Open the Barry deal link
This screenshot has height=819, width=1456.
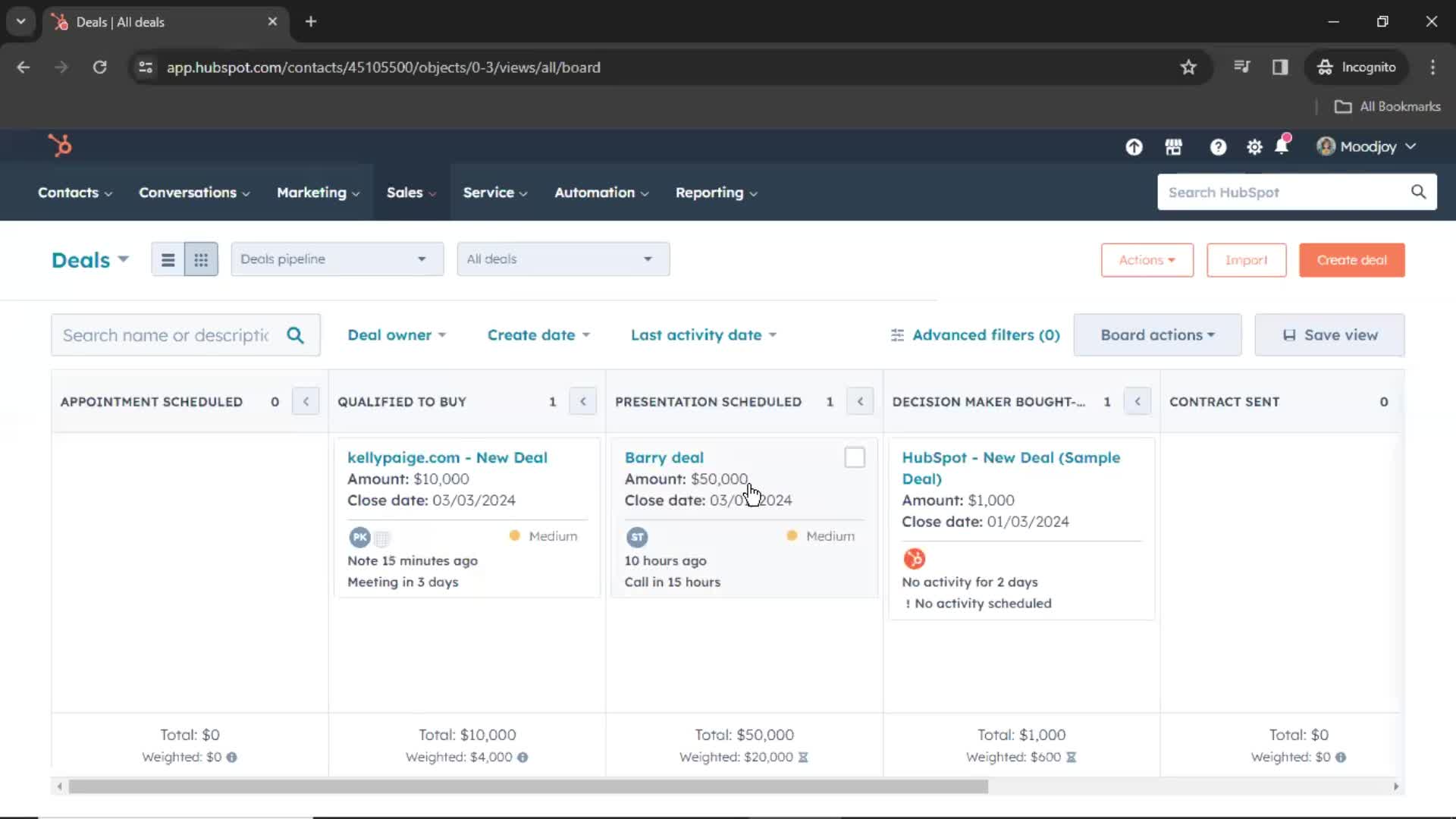click(x=664, y=457)
